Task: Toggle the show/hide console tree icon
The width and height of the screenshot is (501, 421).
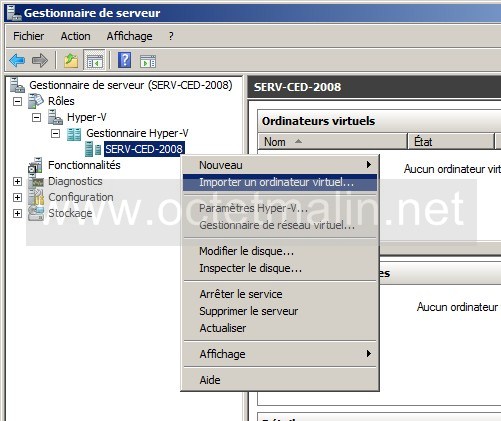Action: (x=95, y=61)
